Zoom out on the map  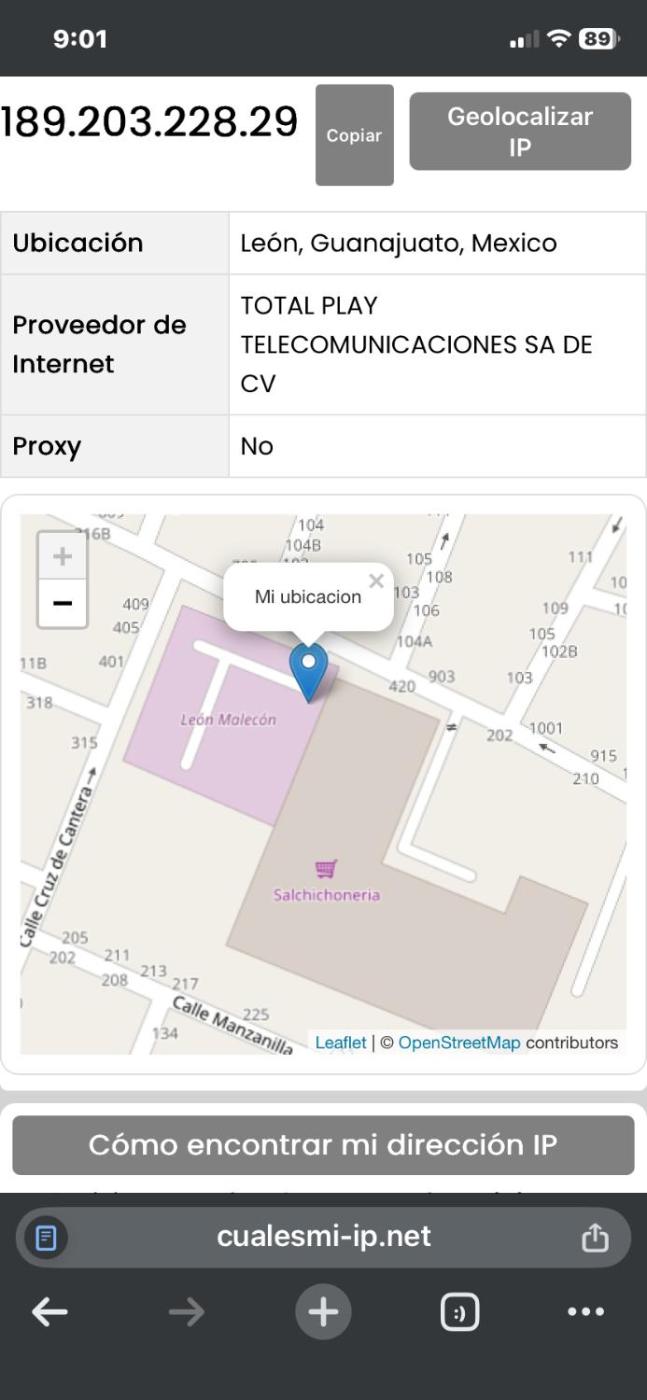[62, 603]
